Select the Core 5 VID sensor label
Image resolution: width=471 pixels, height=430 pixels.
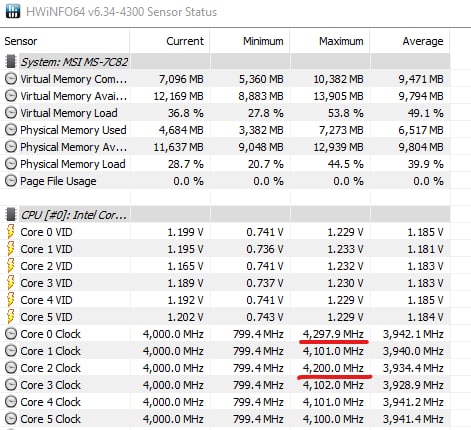tap(46, 317)
